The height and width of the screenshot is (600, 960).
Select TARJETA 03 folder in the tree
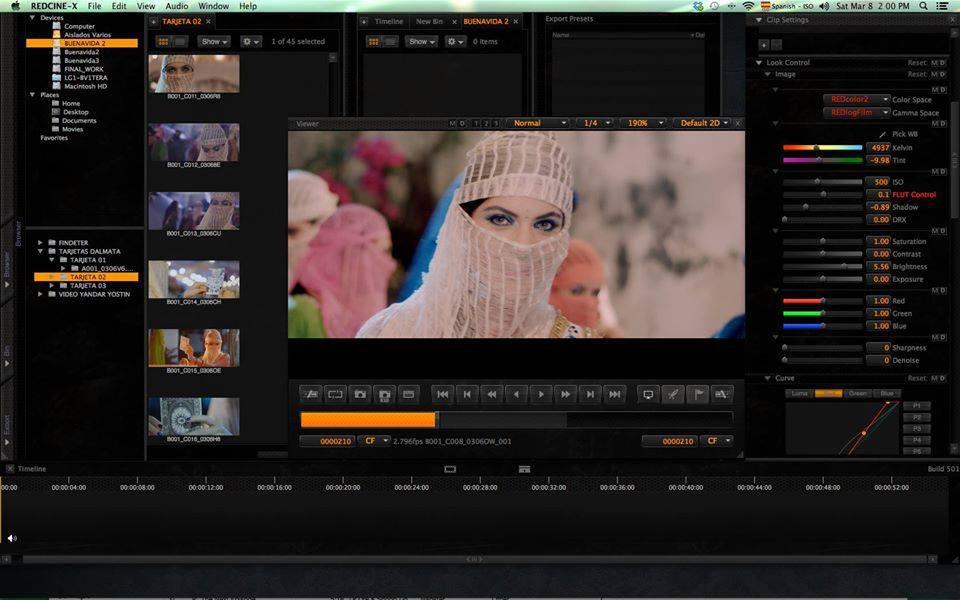[88, 285]
